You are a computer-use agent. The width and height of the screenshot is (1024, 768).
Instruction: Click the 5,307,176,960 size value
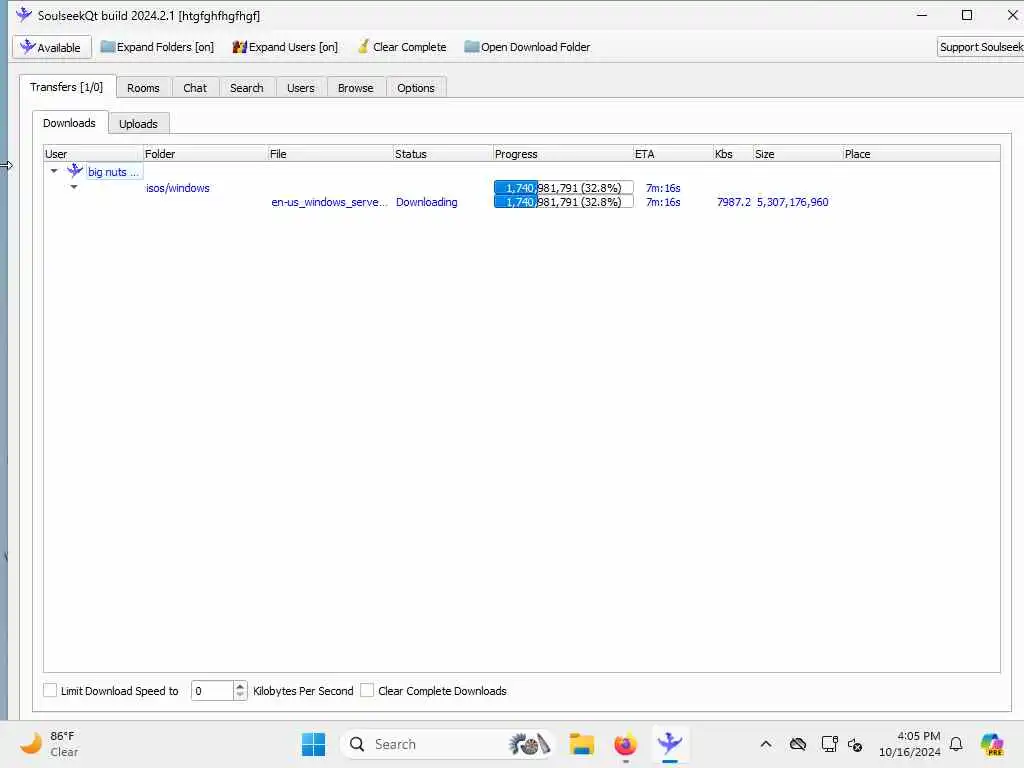point(792,202)
